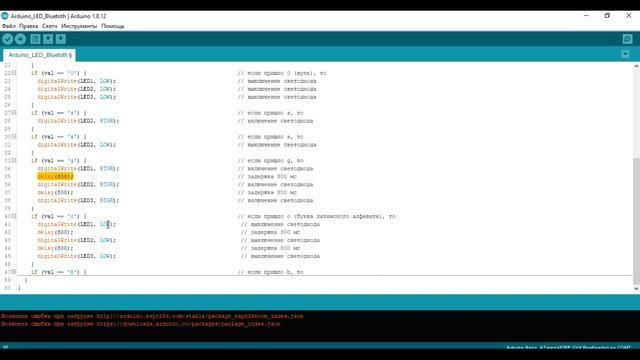Click digitalWrite(LED3, LOW); on line 25

[x=77, y=97]
